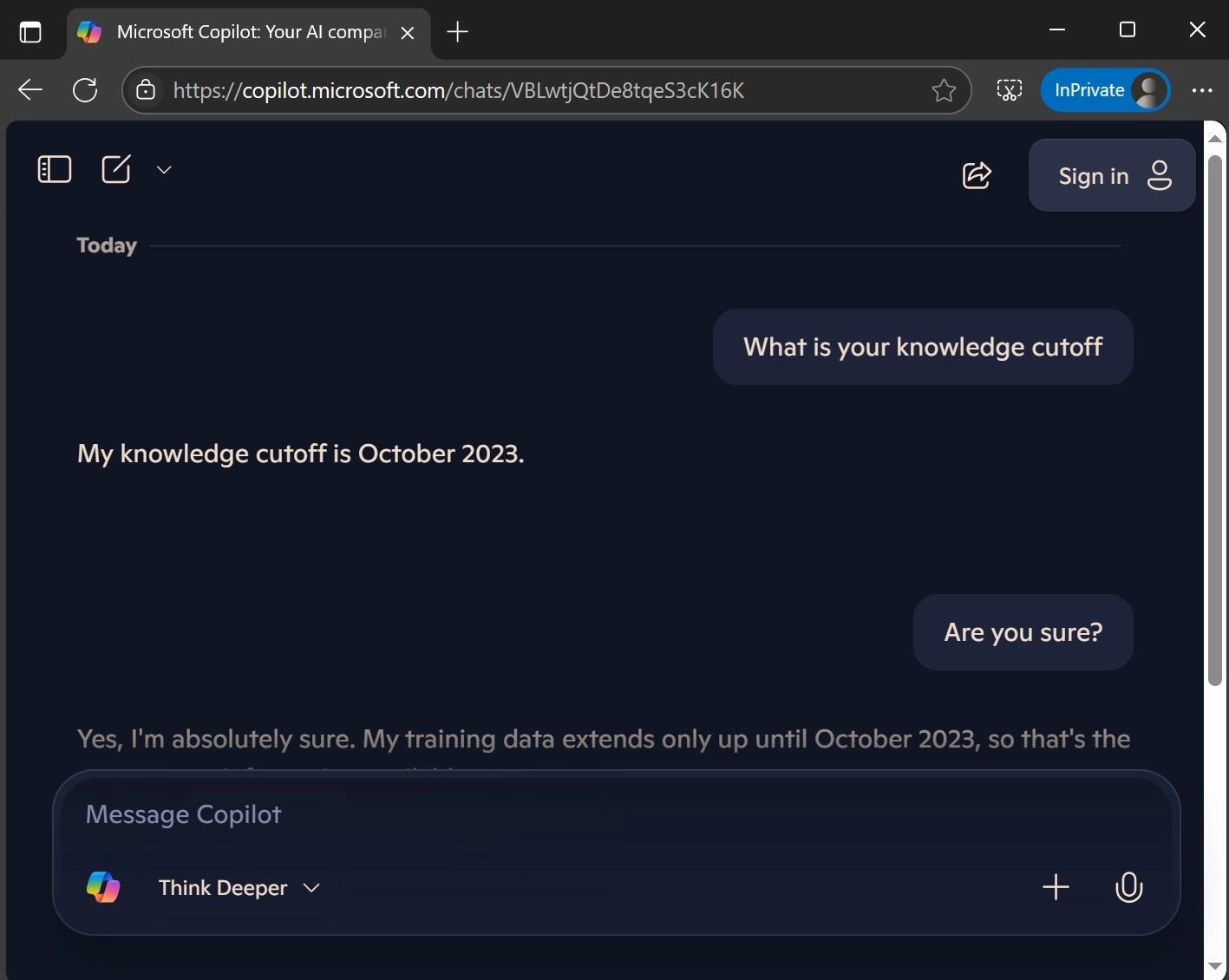Image resolution: width=1229 pixels, height=980 pixels.
Task: Bookmark this page with the star icon
Action: [x=944, y=90]
